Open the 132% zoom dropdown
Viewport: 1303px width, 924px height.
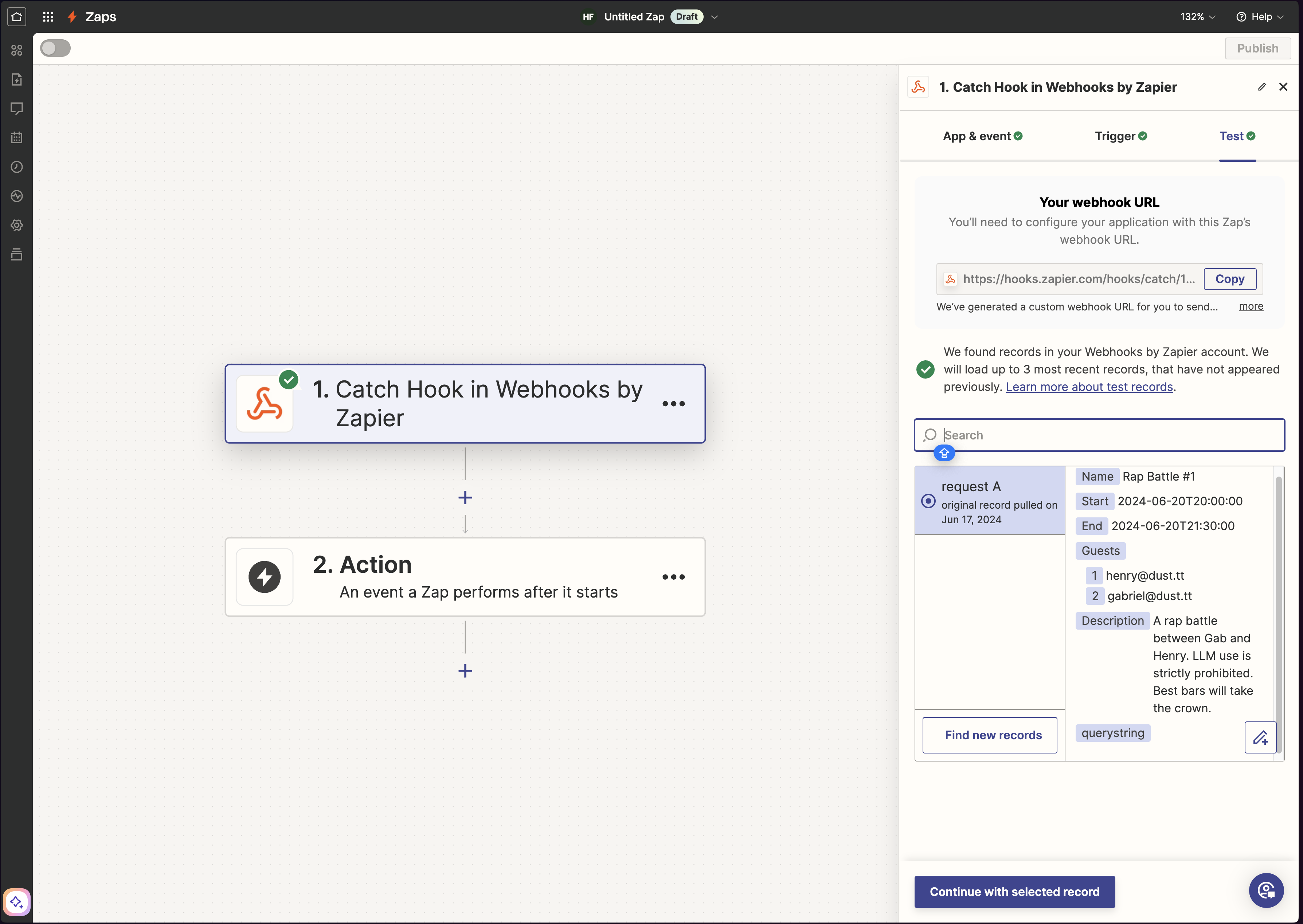click(1197, 16)
